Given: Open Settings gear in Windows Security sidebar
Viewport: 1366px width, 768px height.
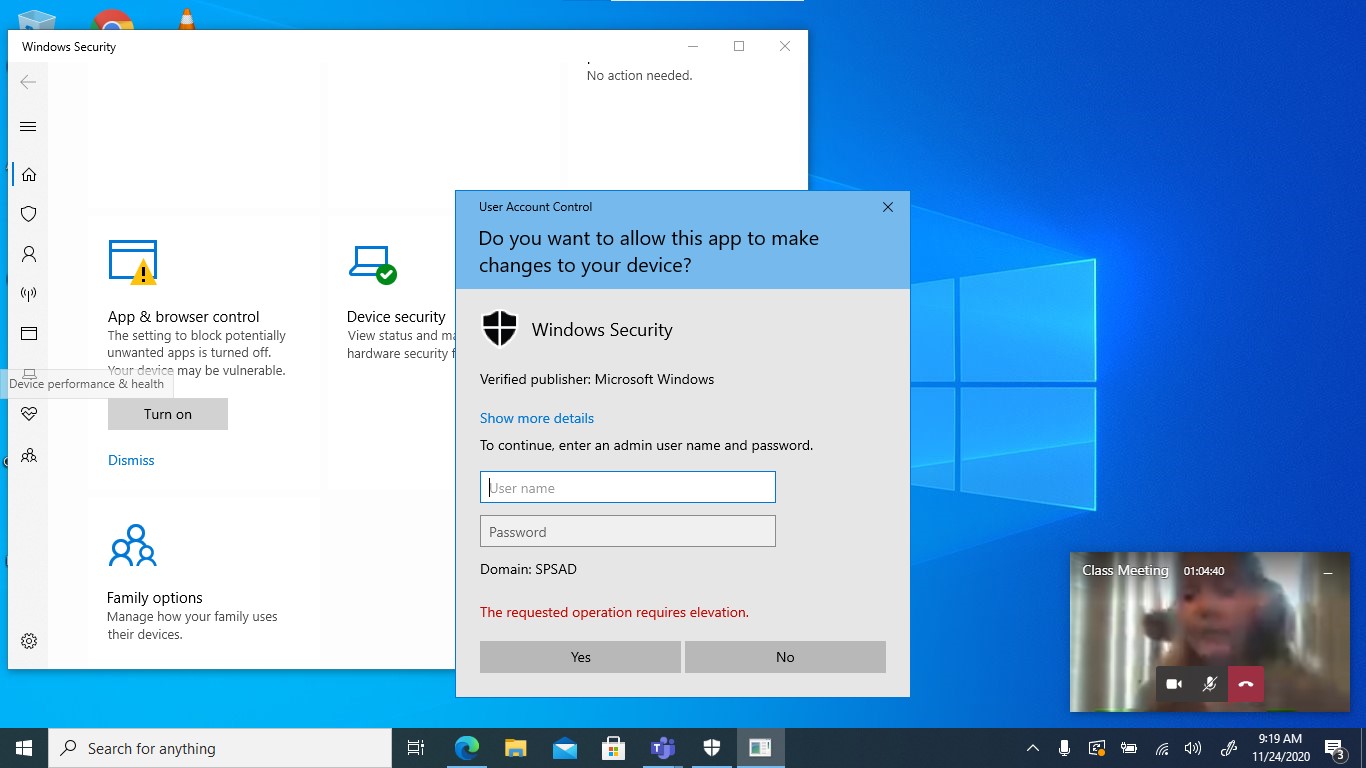Looking at the screenshot, I should click(29, 641).
